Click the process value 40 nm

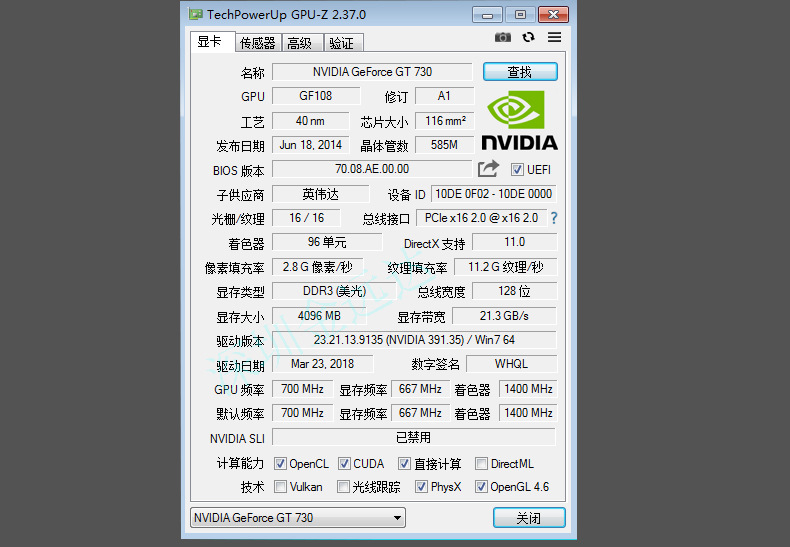[x=310, y=121]
